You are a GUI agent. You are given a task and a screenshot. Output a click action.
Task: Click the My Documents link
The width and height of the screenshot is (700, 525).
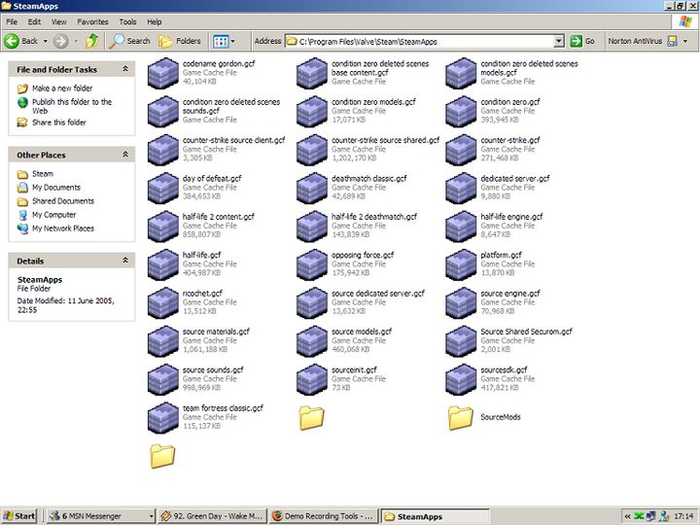click(55, 188)
